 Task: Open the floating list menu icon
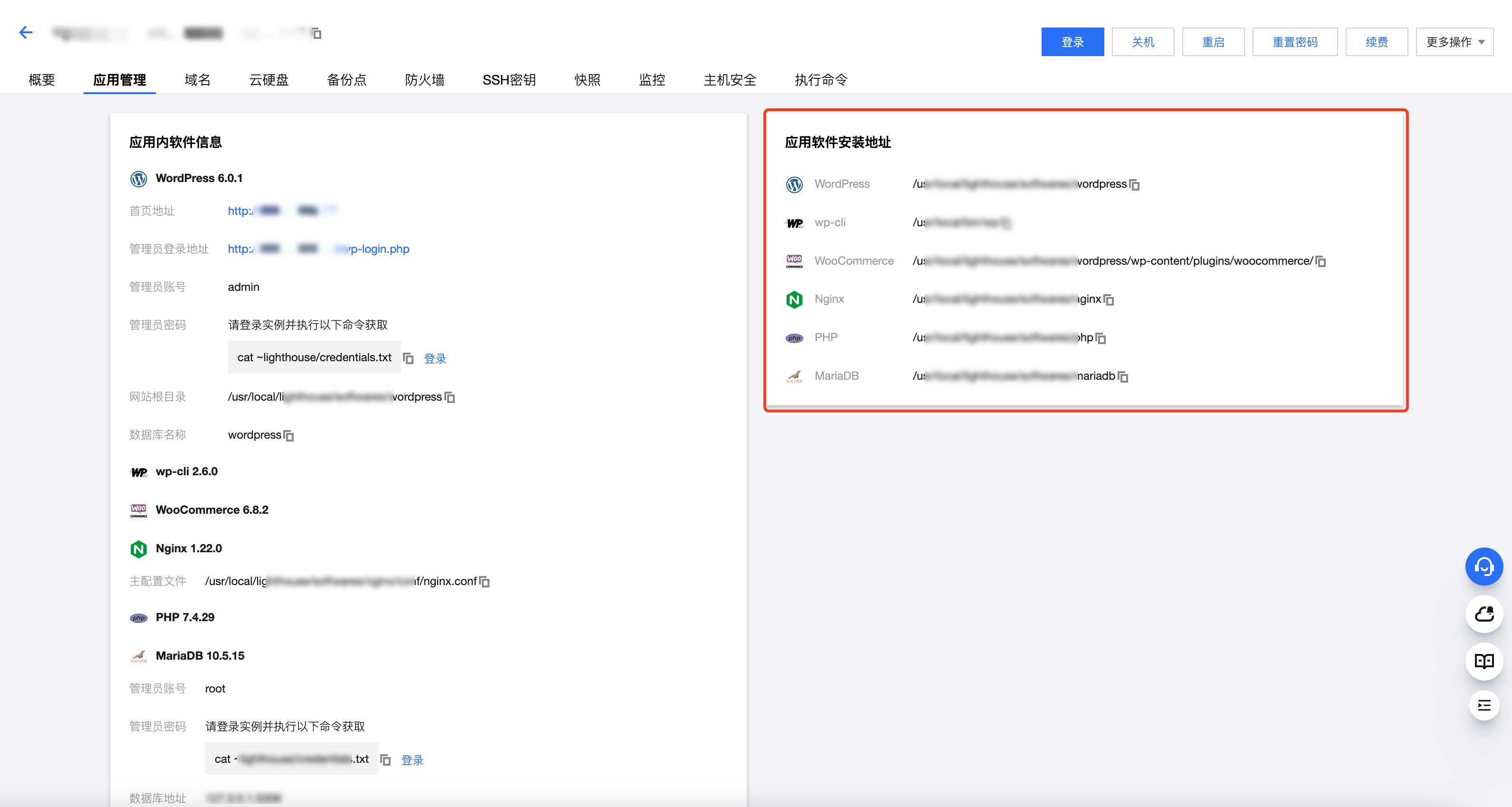tap(1484, 705)
